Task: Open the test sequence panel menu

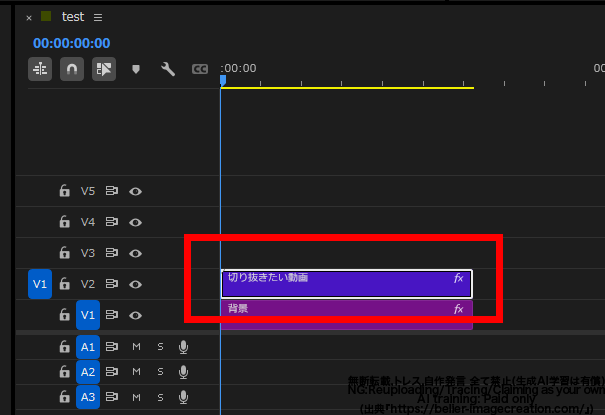Action: coord(98,17)
